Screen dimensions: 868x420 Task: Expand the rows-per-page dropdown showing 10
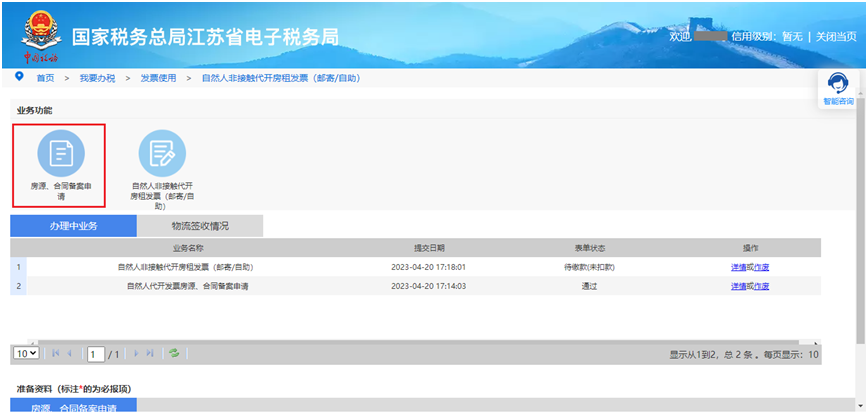[x=26, y=354]
